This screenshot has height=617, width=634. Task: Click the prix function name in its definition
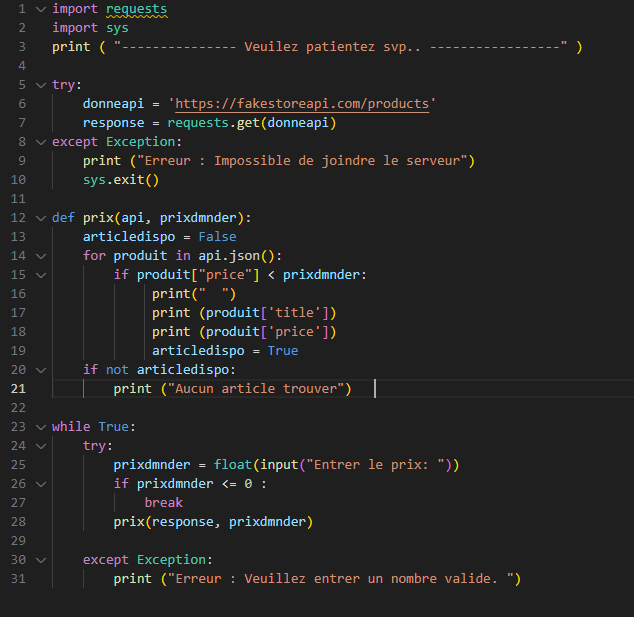(98, 218)
